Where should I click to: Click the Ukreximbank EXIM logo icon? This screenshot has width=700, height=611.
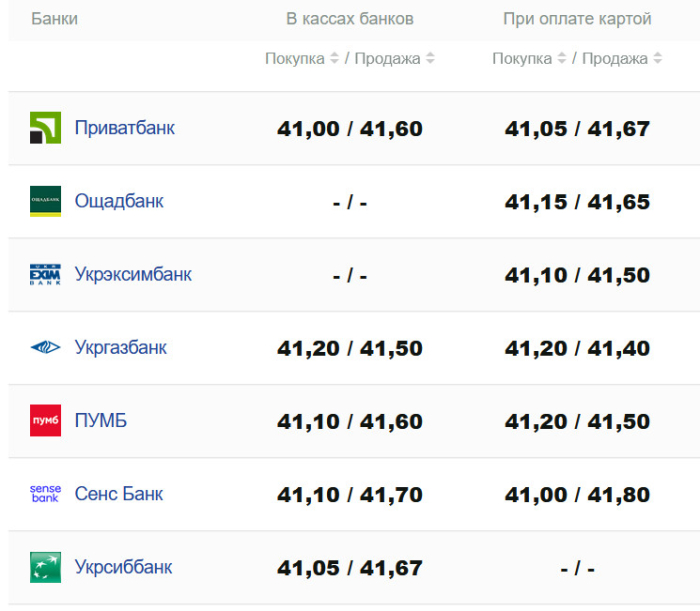click(45, 274)
